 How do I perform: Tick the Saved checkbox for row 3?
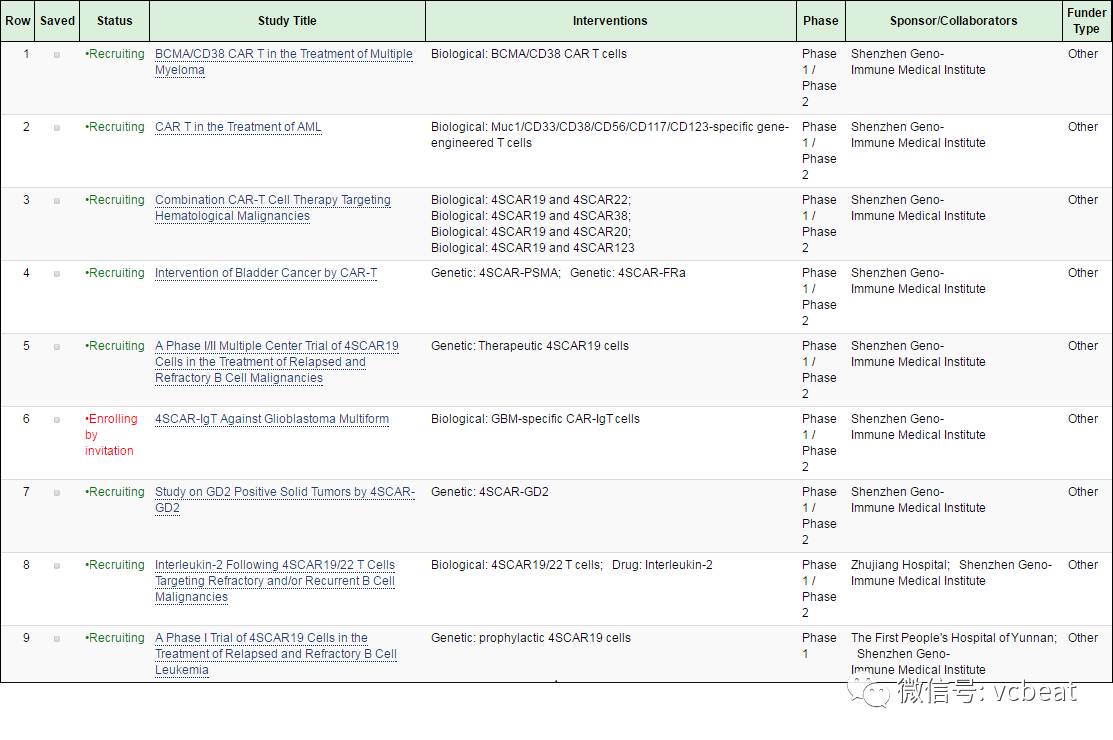click(x=57, y=201)
